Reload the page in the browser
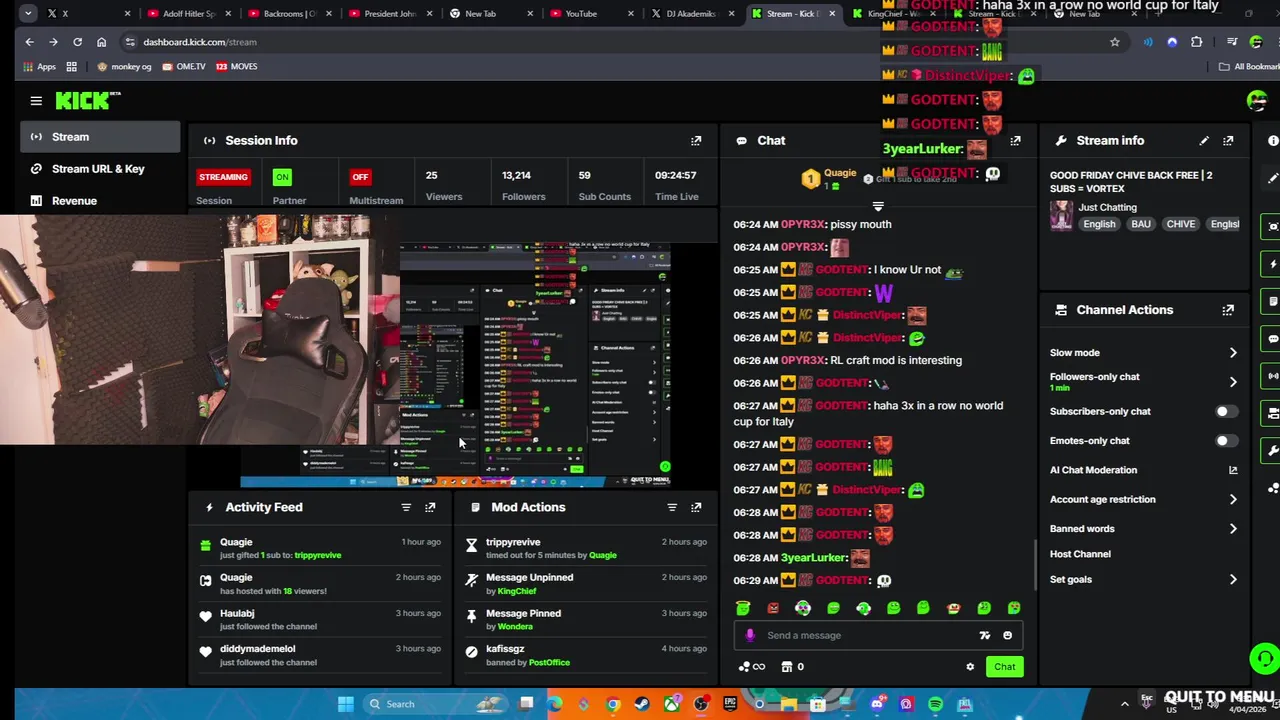 click(x=77, y=42)
